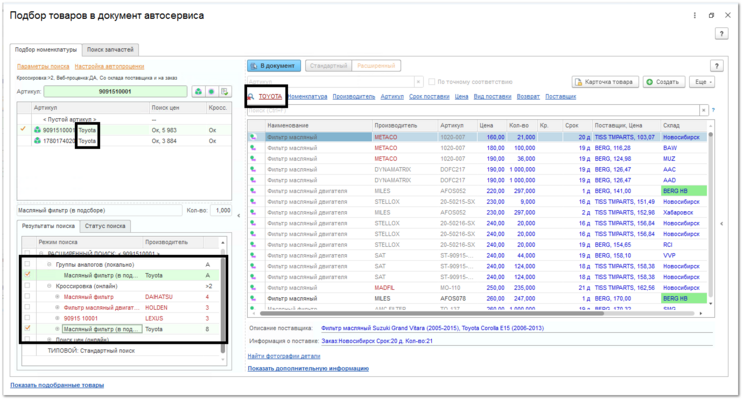The height and width of the screenshot is (400, 743).
Task: Expand the Toyota node with count 8
Action: pos(57,329)
